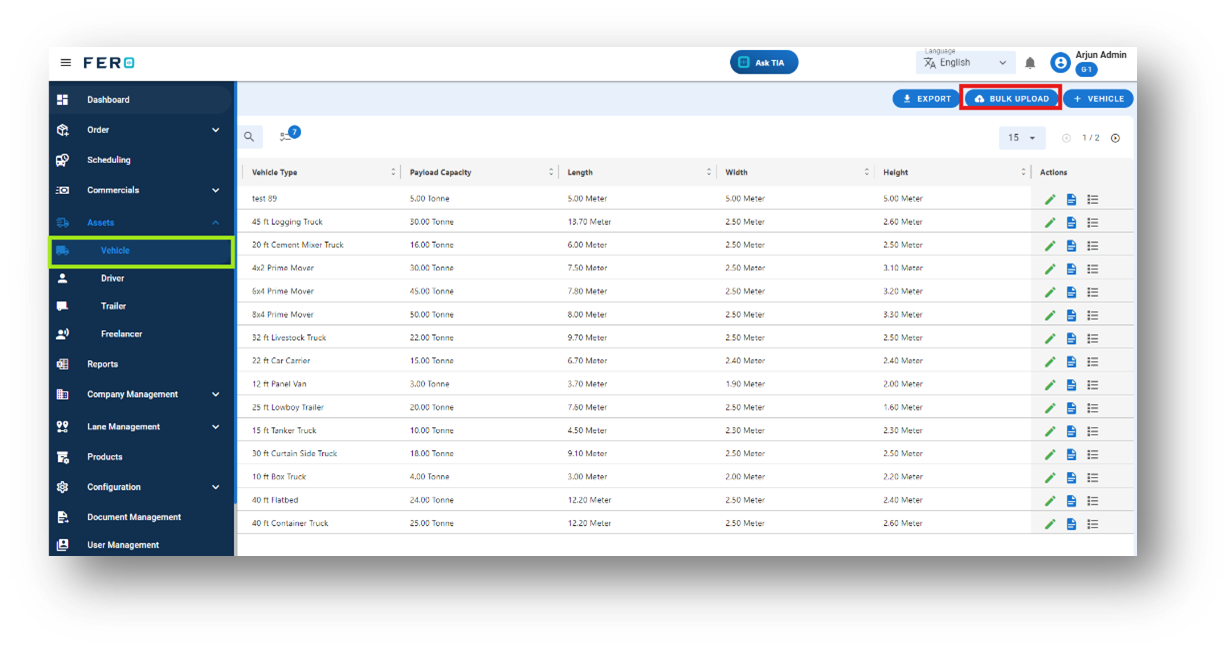Open the notifications bell icon
1232x651 pixels.
click(1030, 63)
